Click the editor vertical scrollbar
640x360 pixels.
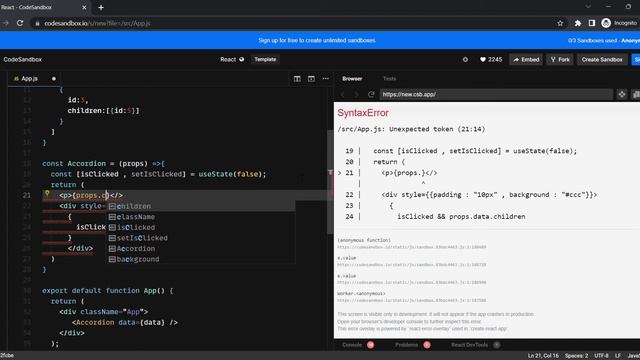tap(330, 182)
